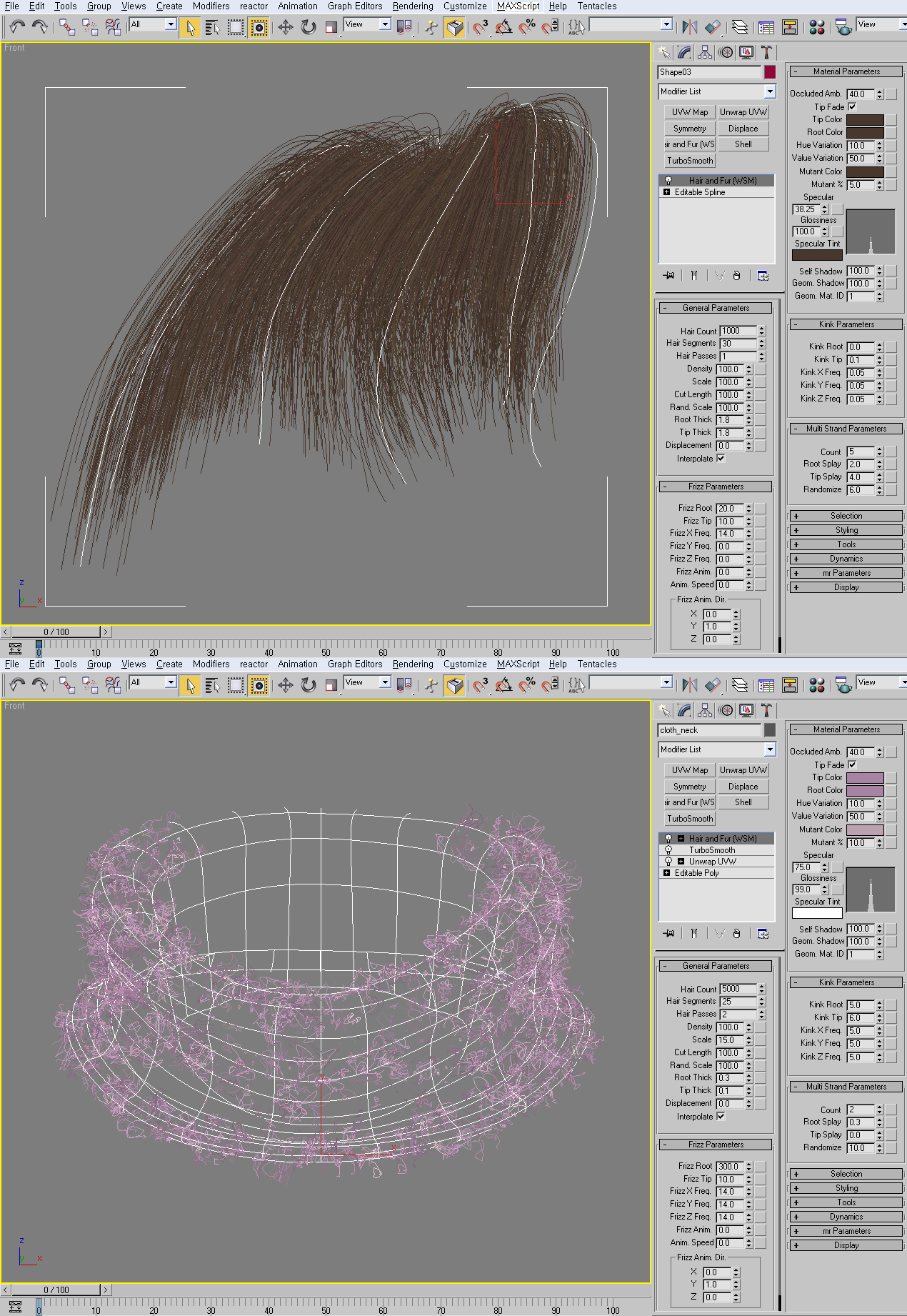Toggle lightbulb of Unwrap UVW in lower stack
The width and height of the screenshot is (907, 1316).
(x=668, y=862)
